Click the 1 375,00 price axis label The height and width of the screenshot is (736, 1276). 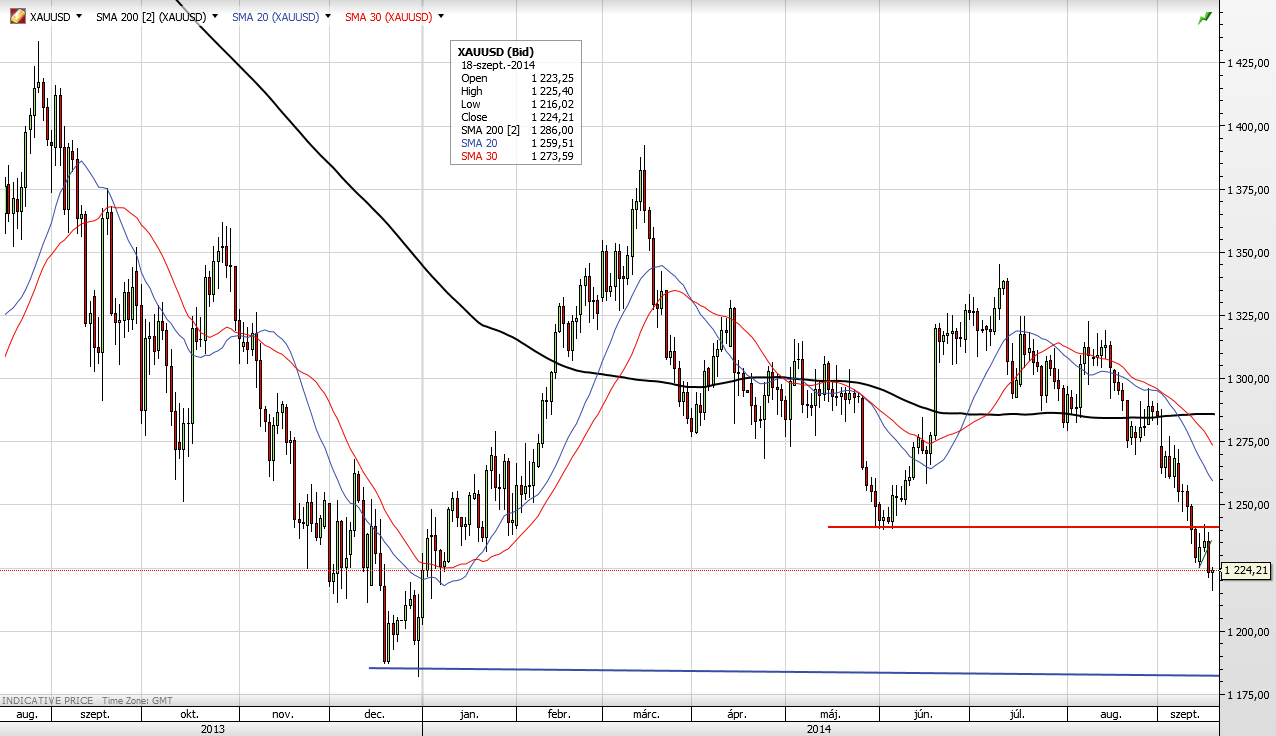coord(1246,190)
